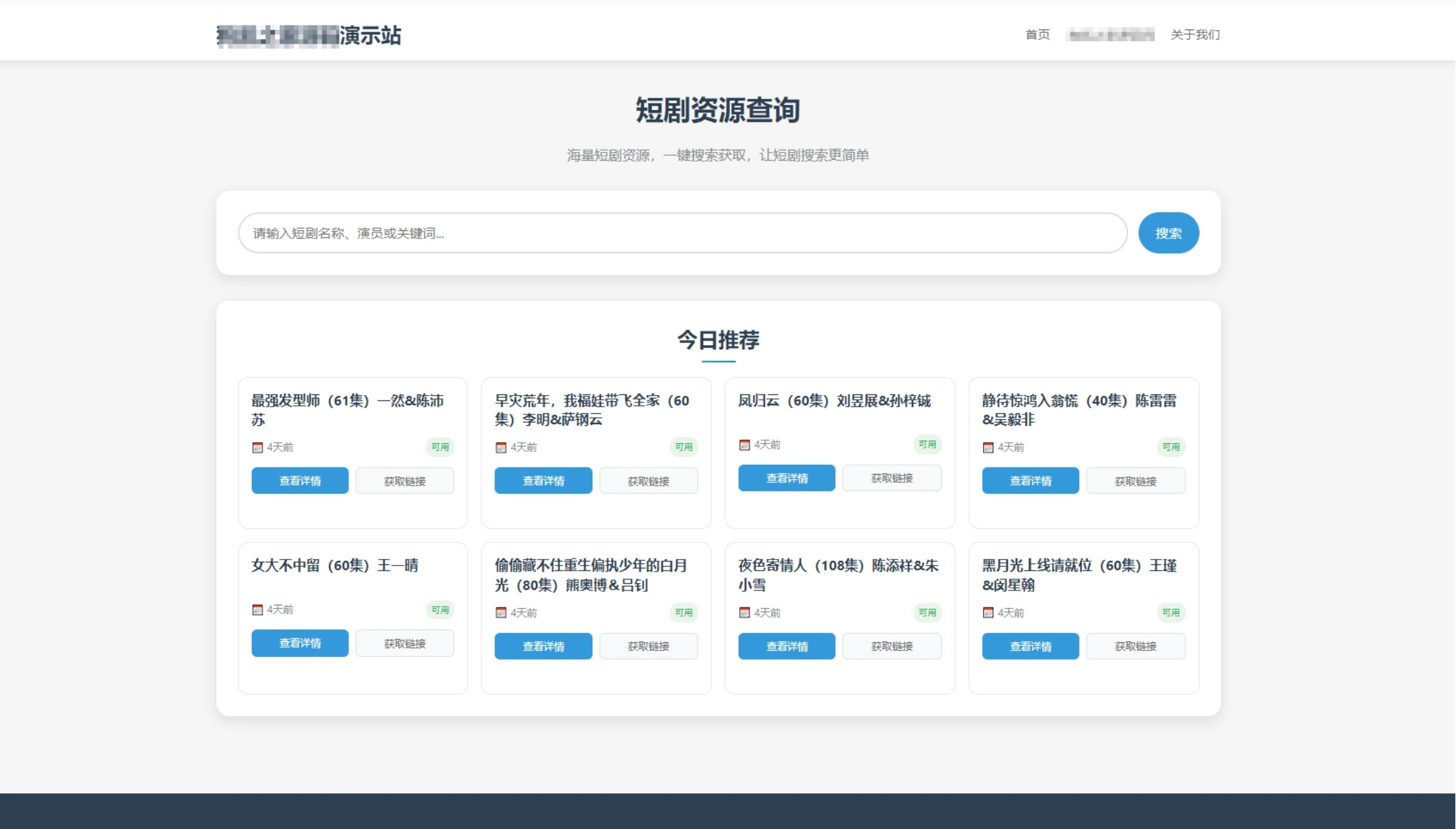Viewport: 1456px width, 829px height.
Task: Get link for 女大不中留（60集）
Action: click(405, 644)
